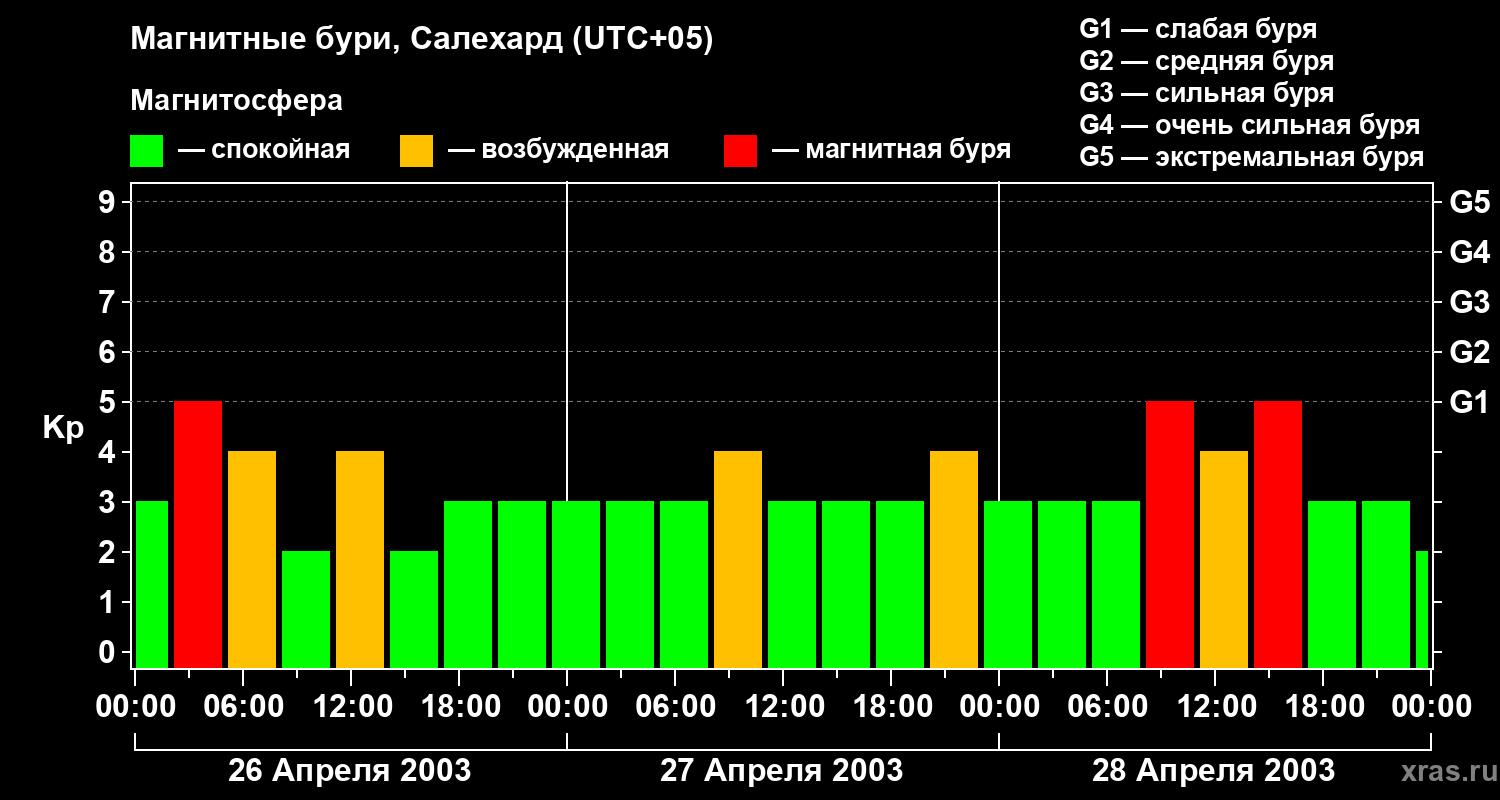Click the orange bar at 12:00 on 26 April
This screenshot has height=800, width=1500.
[x=360, y=560]
